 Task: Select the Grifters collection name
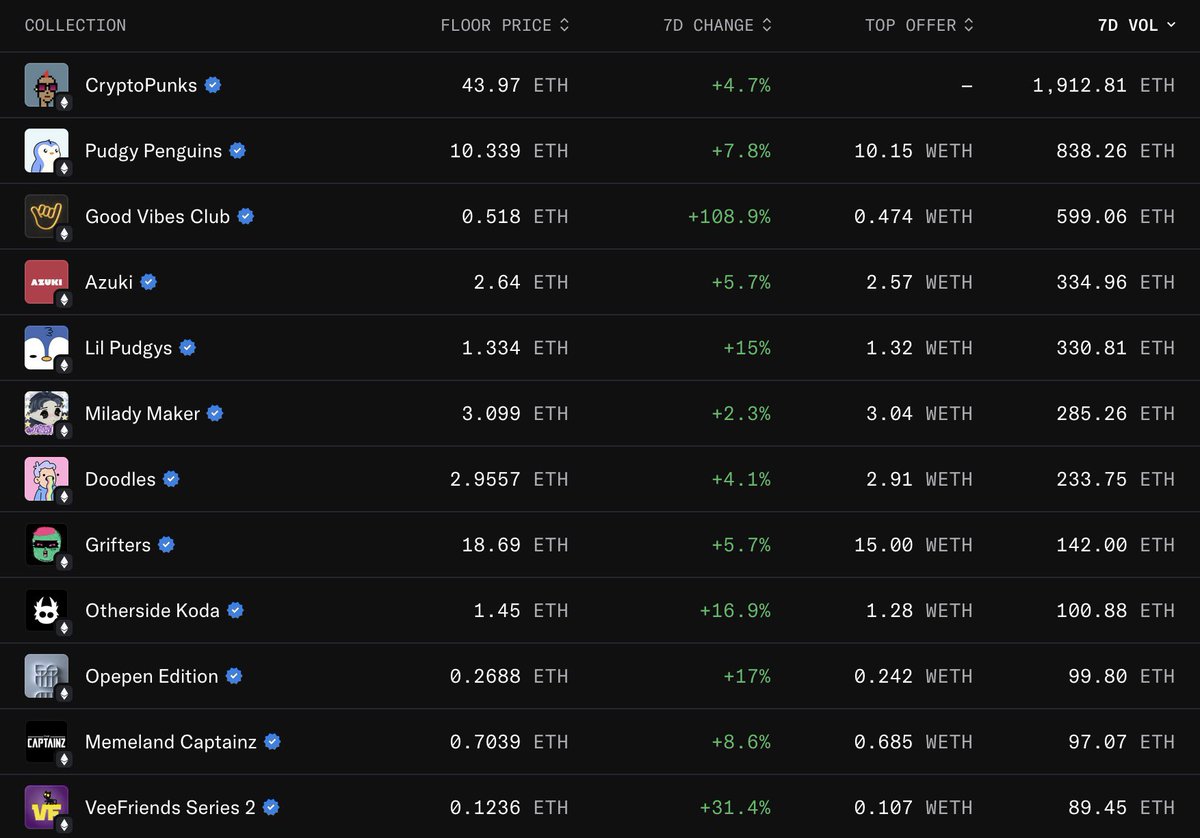(x=118, y=545)
